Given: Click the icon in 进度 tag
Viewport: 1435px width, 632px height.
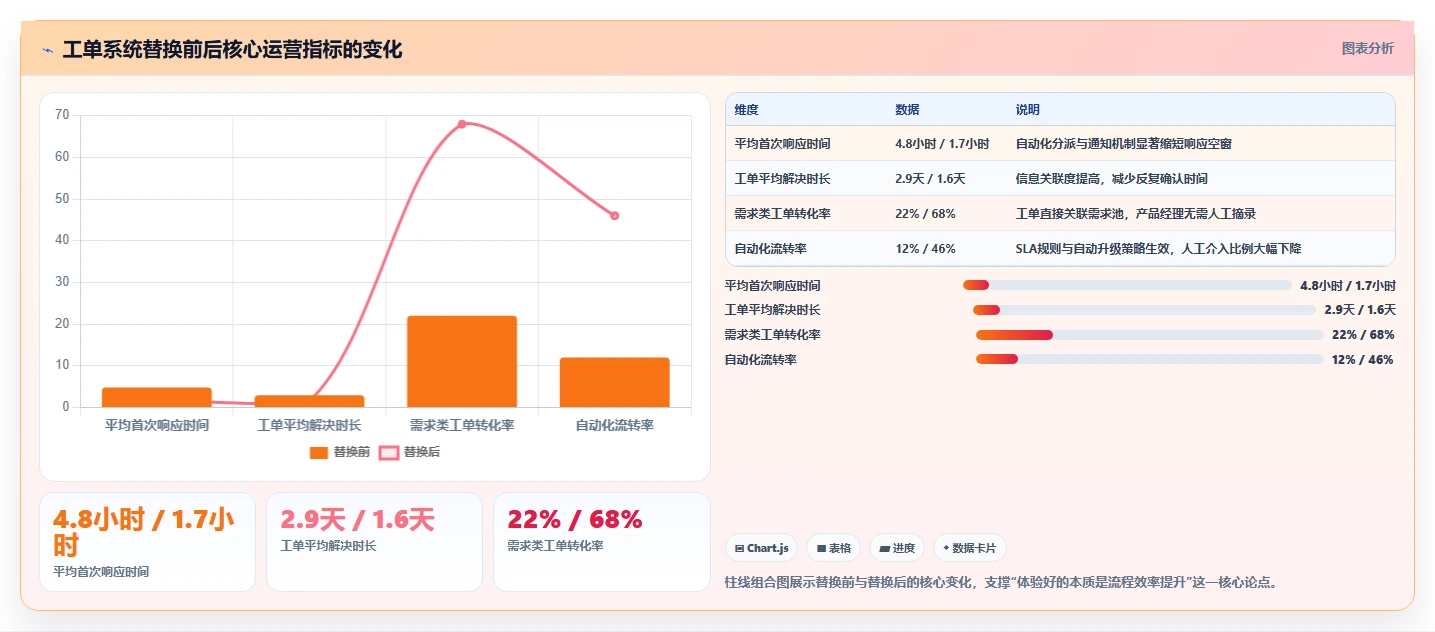Looking at the screenshot, I should [885, 548].
